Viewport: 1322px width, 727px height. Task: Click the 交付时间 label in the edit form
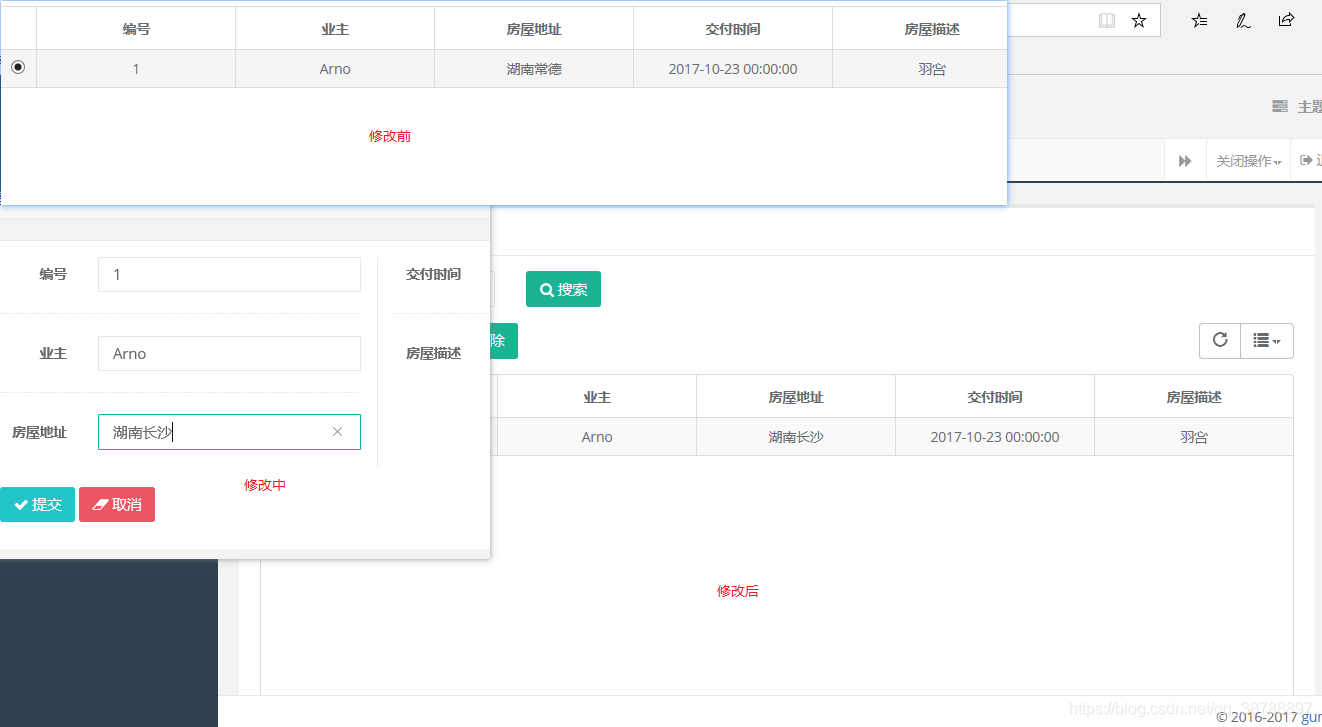coord(433,274)
